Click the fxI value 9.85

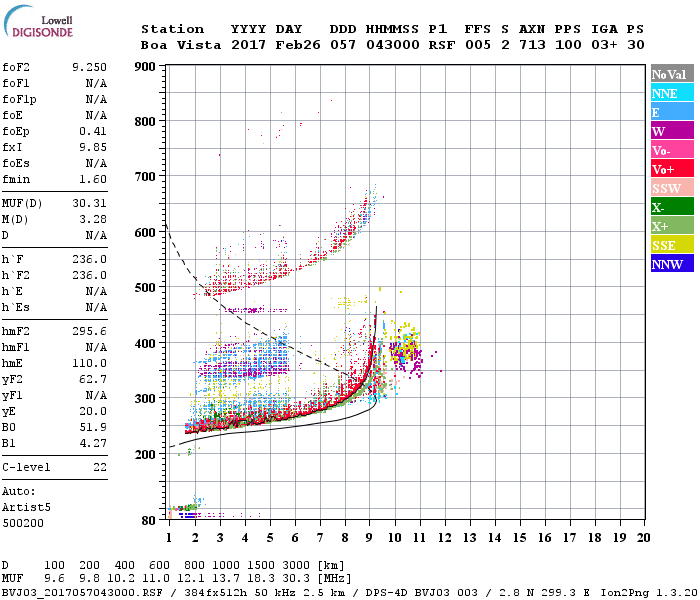click(93, 147)
